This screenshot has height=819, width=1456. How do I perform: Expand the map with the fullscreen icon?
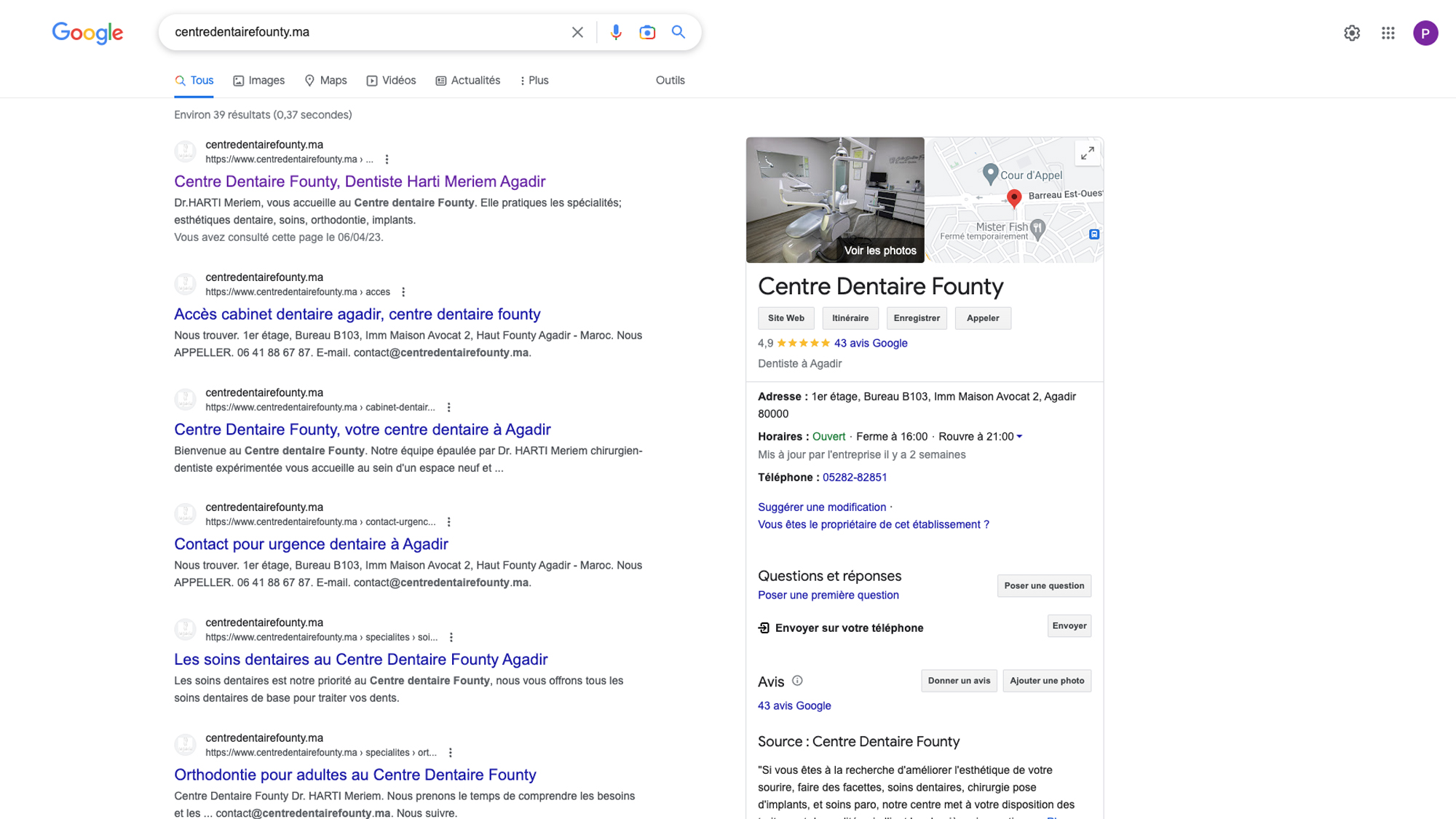pyautogui.click(x=1088, y=154)
